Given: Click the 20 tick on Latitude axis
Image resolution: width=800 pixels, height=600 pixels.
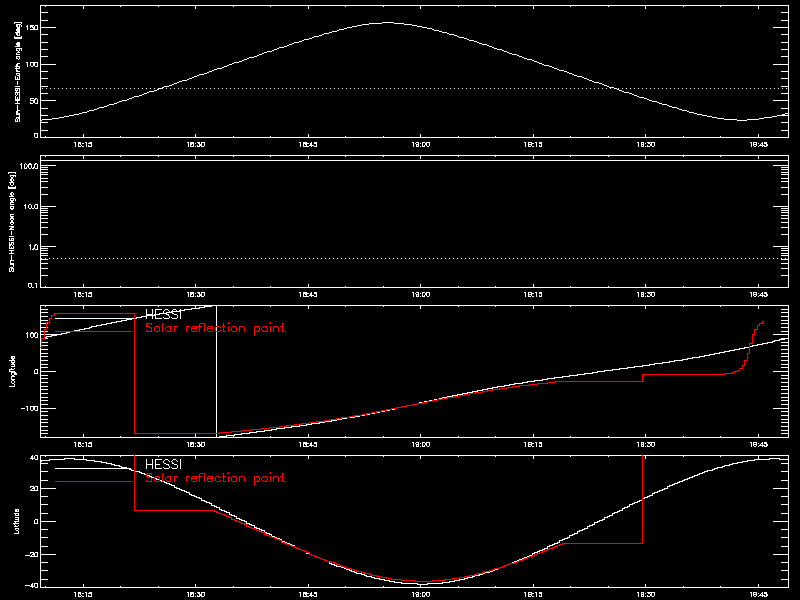Looking at the screenshot, I should click(34, 489).
